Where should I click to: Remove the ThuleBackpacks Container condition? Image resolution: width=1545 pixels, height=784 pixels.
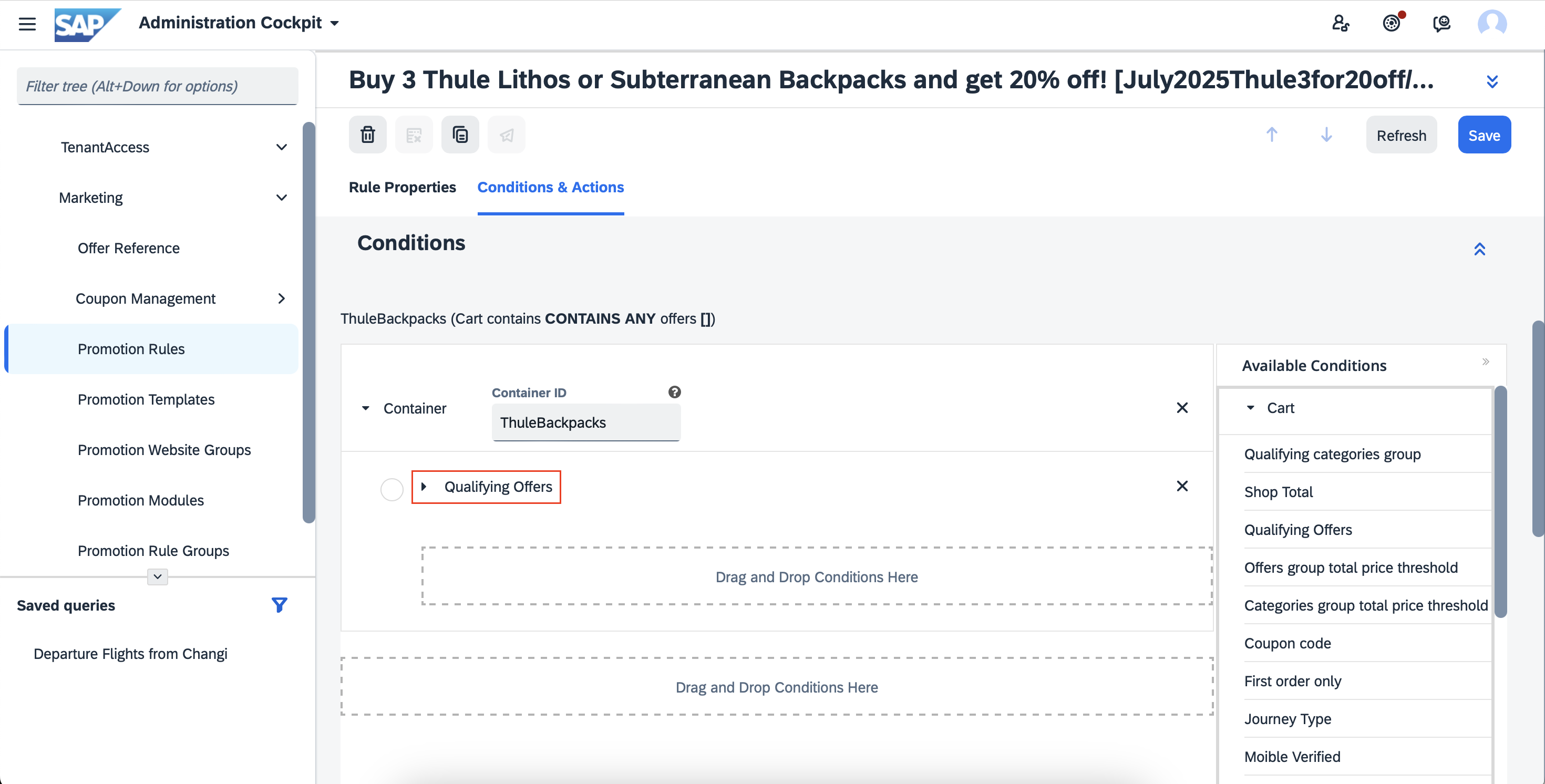[1181, 408]
